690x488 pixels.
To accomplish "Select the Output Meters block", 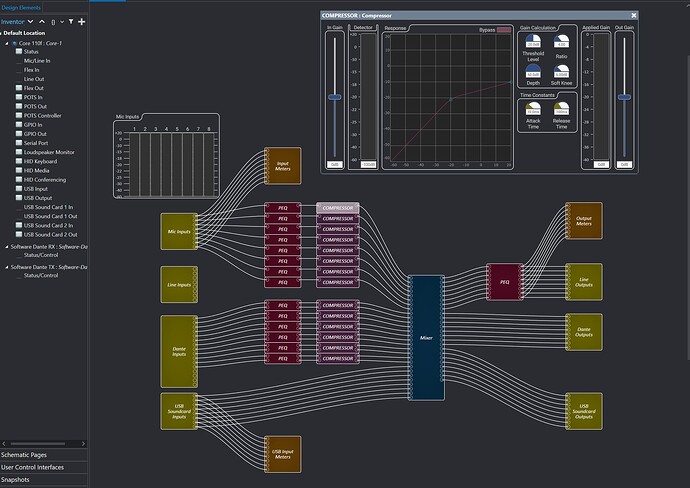I will click(x=584, y=221).
